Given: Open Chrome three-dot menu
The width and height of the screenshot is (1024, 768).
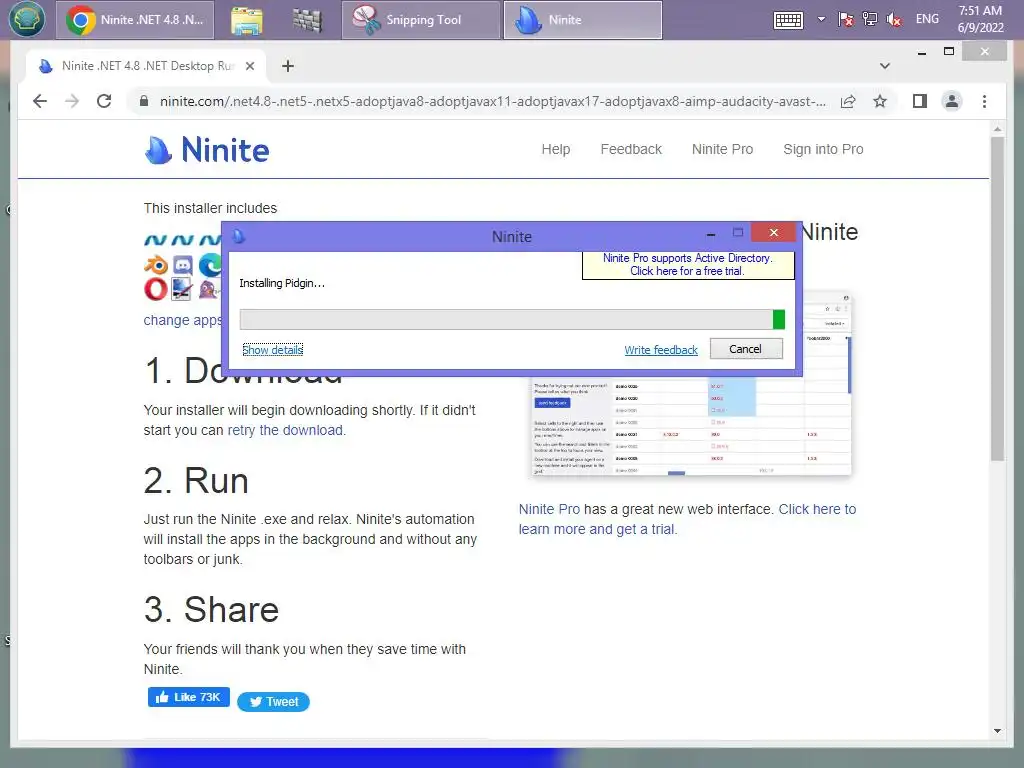Looking at the screenshot, I should point(984,101).
